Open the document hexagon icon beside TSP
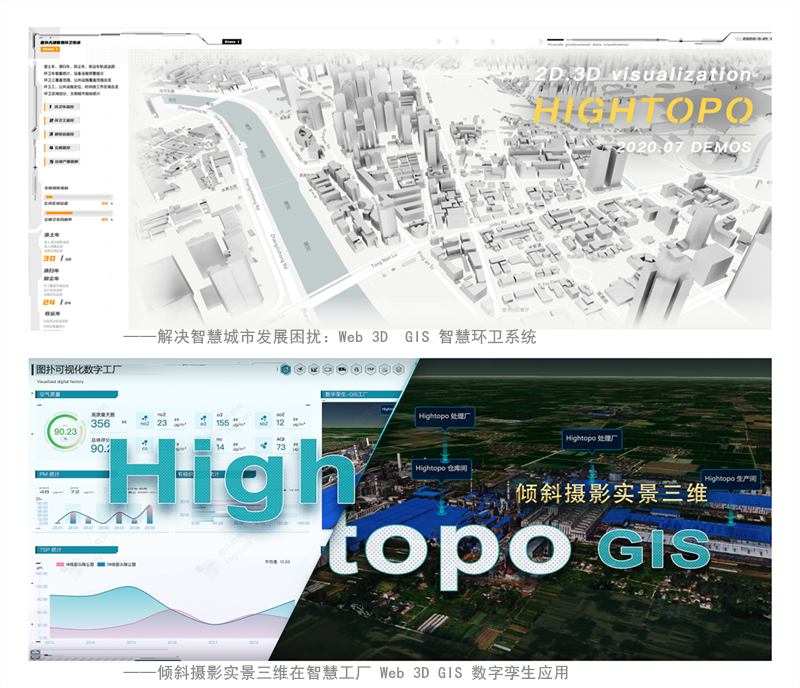 385,370
